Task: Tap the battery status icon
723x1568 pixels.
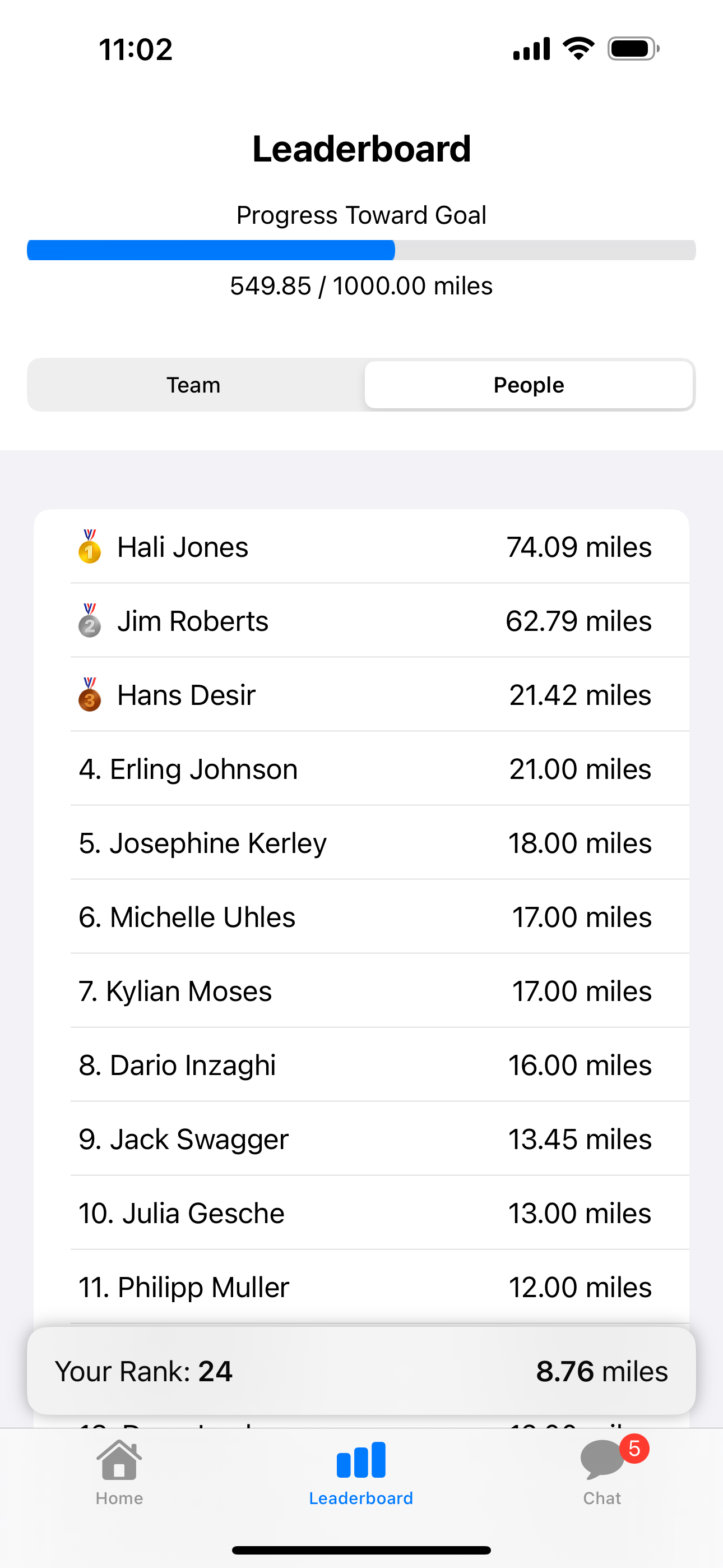Action: coord(633,49)
